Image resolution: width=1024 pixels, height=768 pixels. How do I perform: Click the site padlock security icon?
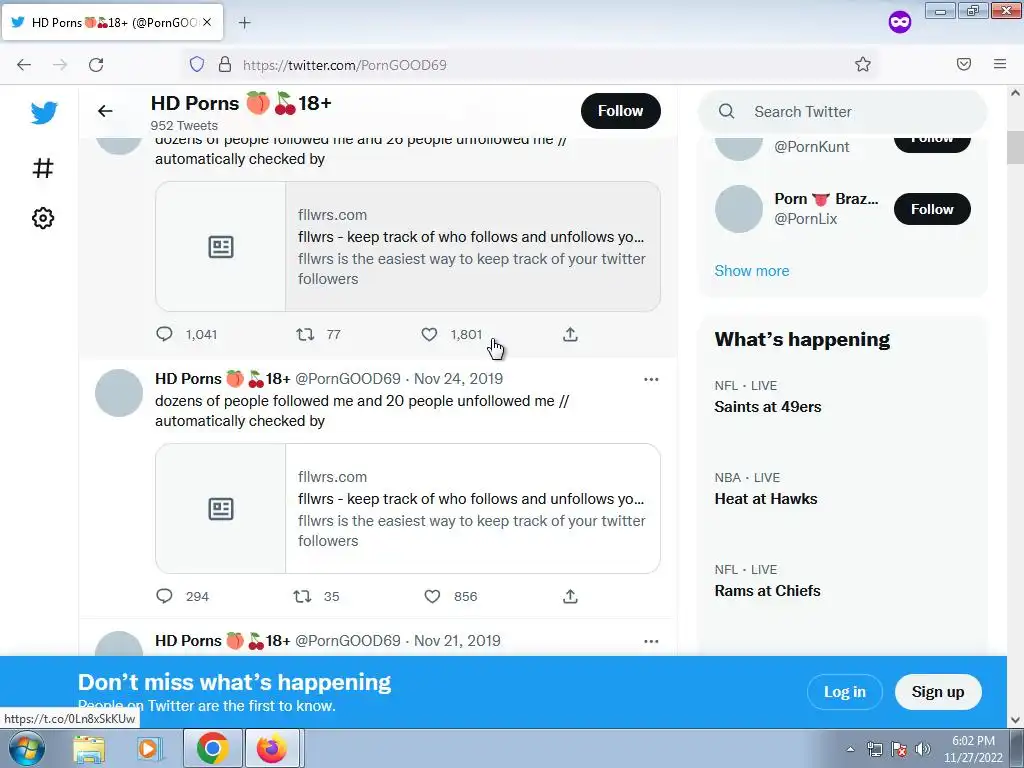pos(225,64)
